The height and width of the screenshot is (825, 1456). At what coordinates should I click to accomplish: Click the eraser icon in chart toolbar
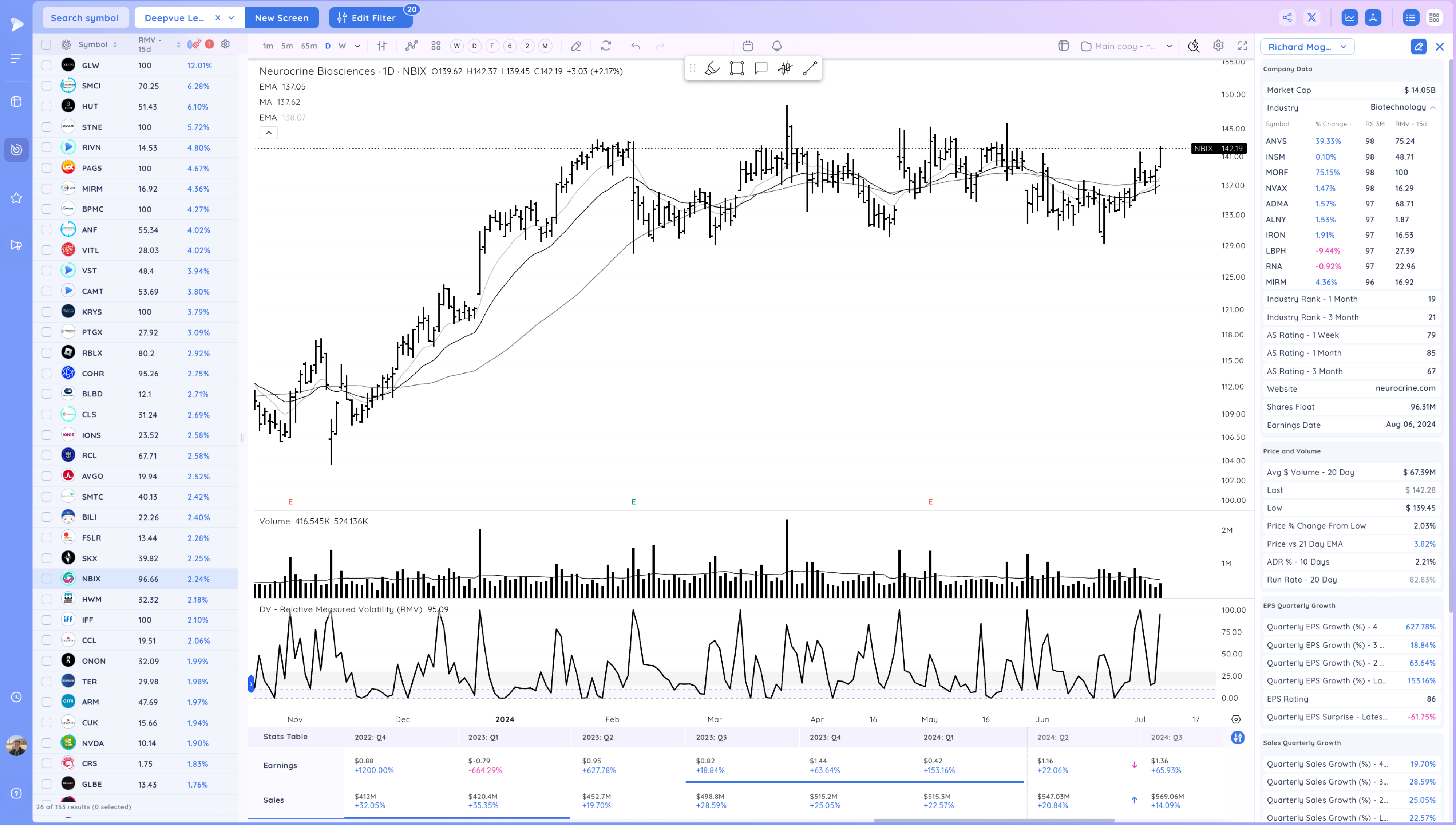click(x=576, y=46)
